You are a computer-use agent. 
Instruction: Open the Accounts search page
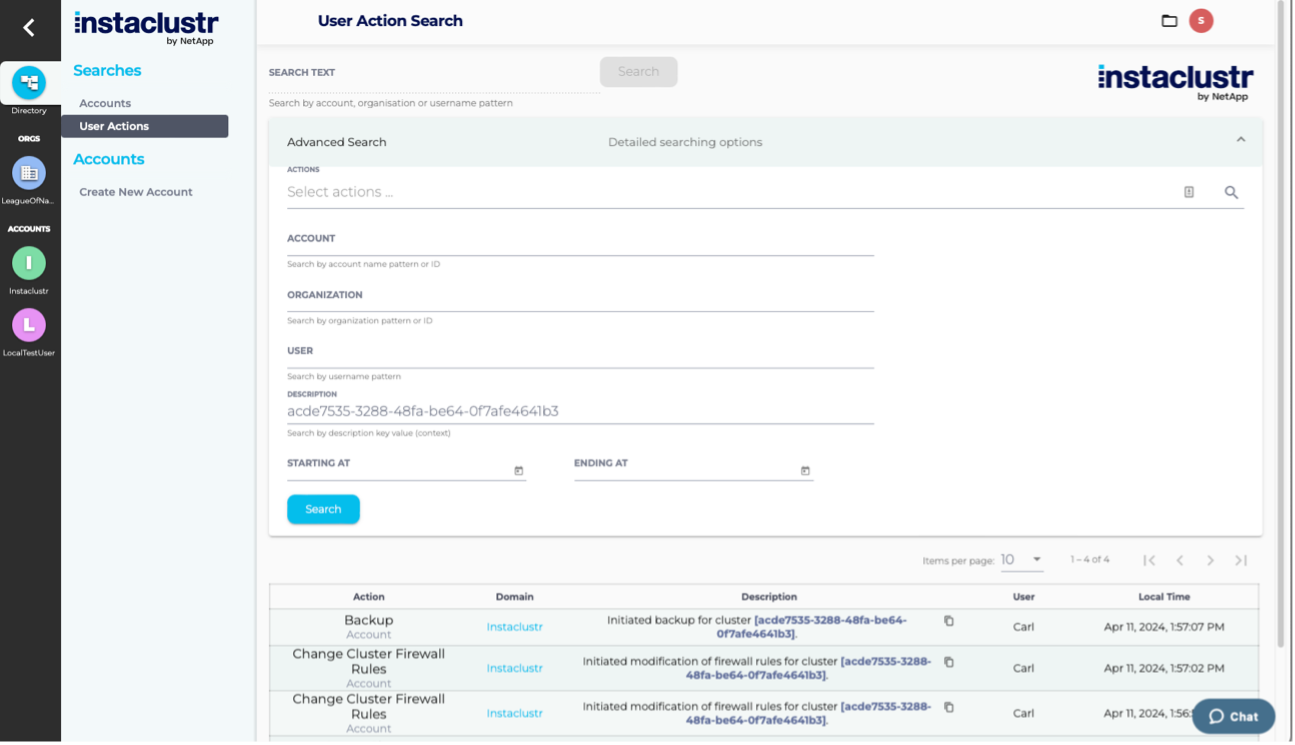(x=105, y=103)
